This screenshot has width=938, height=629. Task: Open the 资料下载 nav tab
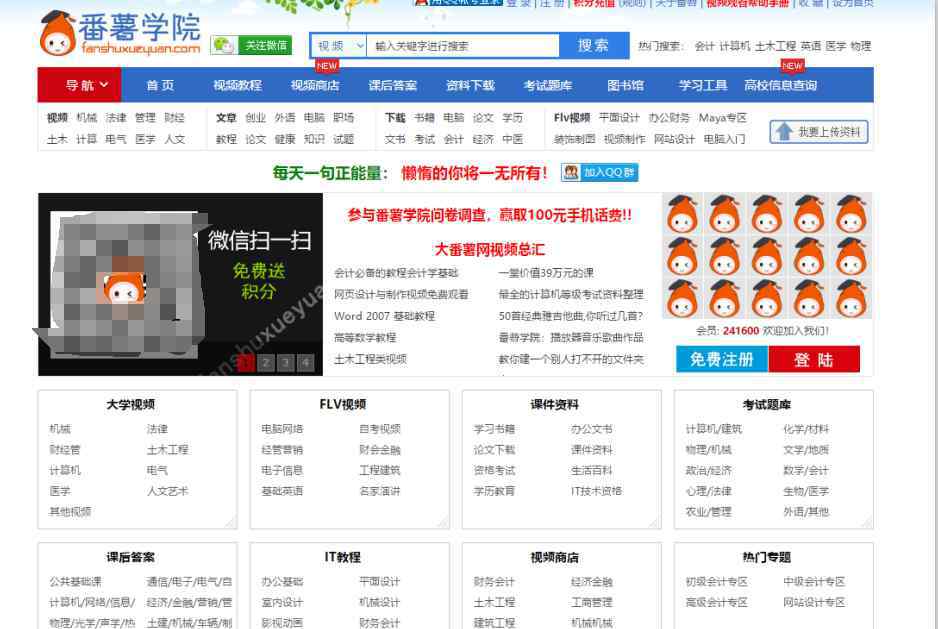coord(470,85)
